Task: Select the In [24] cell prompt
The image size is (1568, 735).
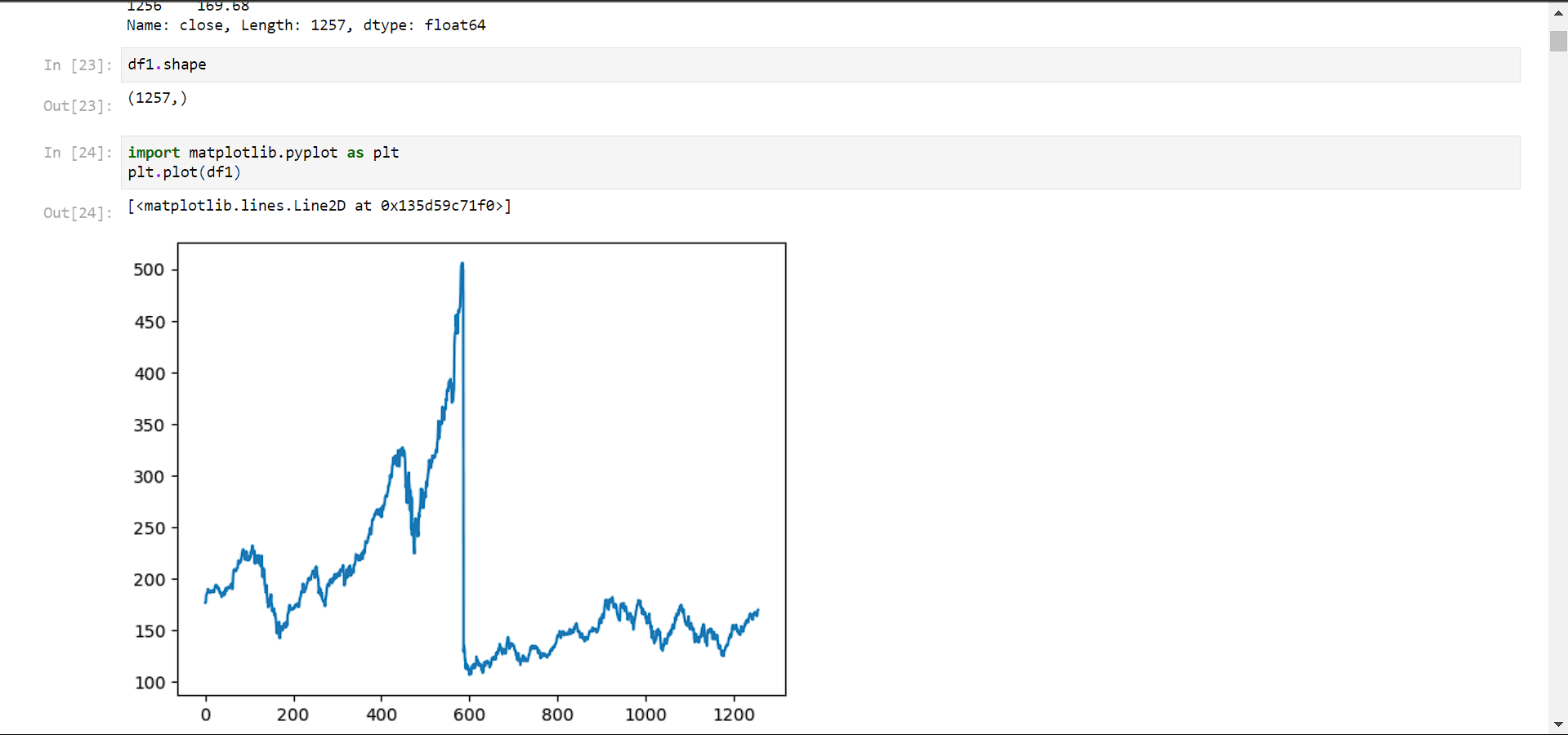Action: [78, 153]
